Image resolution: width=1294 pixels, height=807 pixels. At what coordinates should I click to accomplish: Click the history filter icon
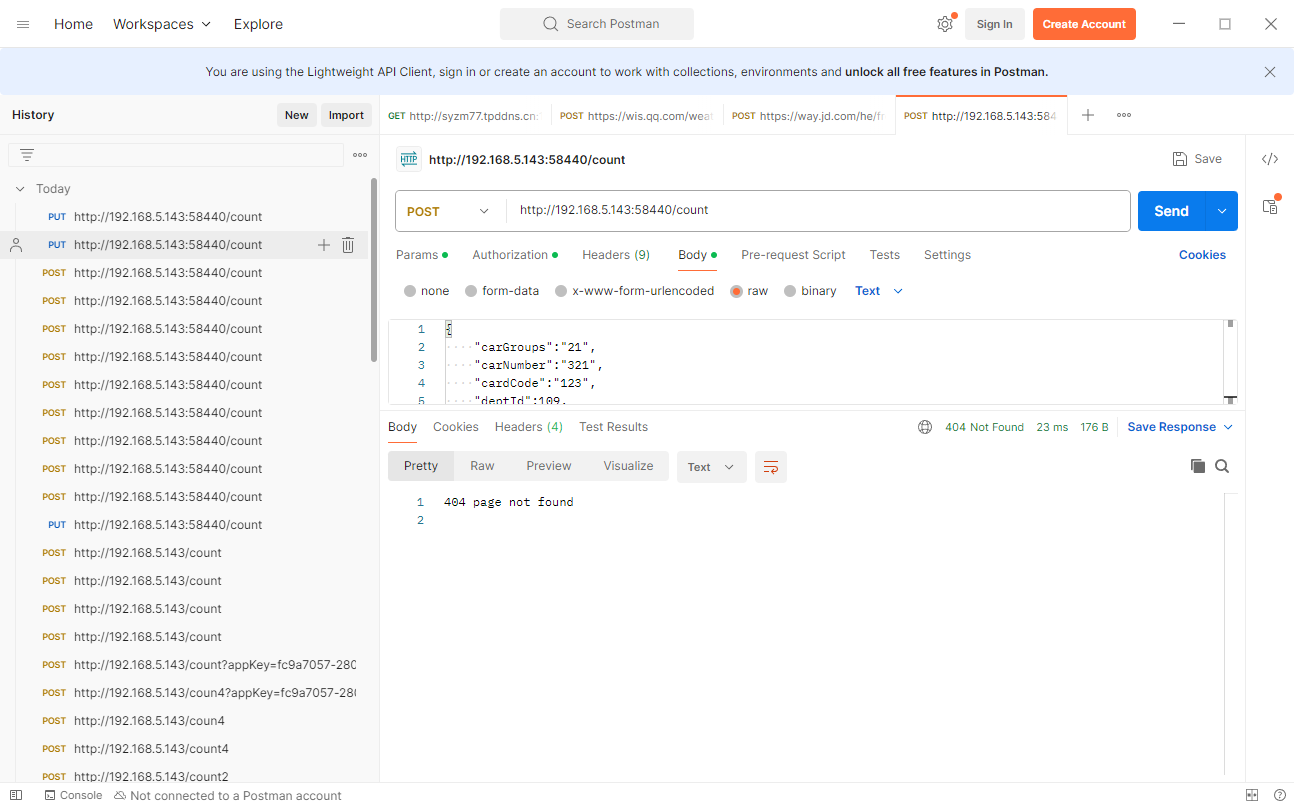(27, 155)
